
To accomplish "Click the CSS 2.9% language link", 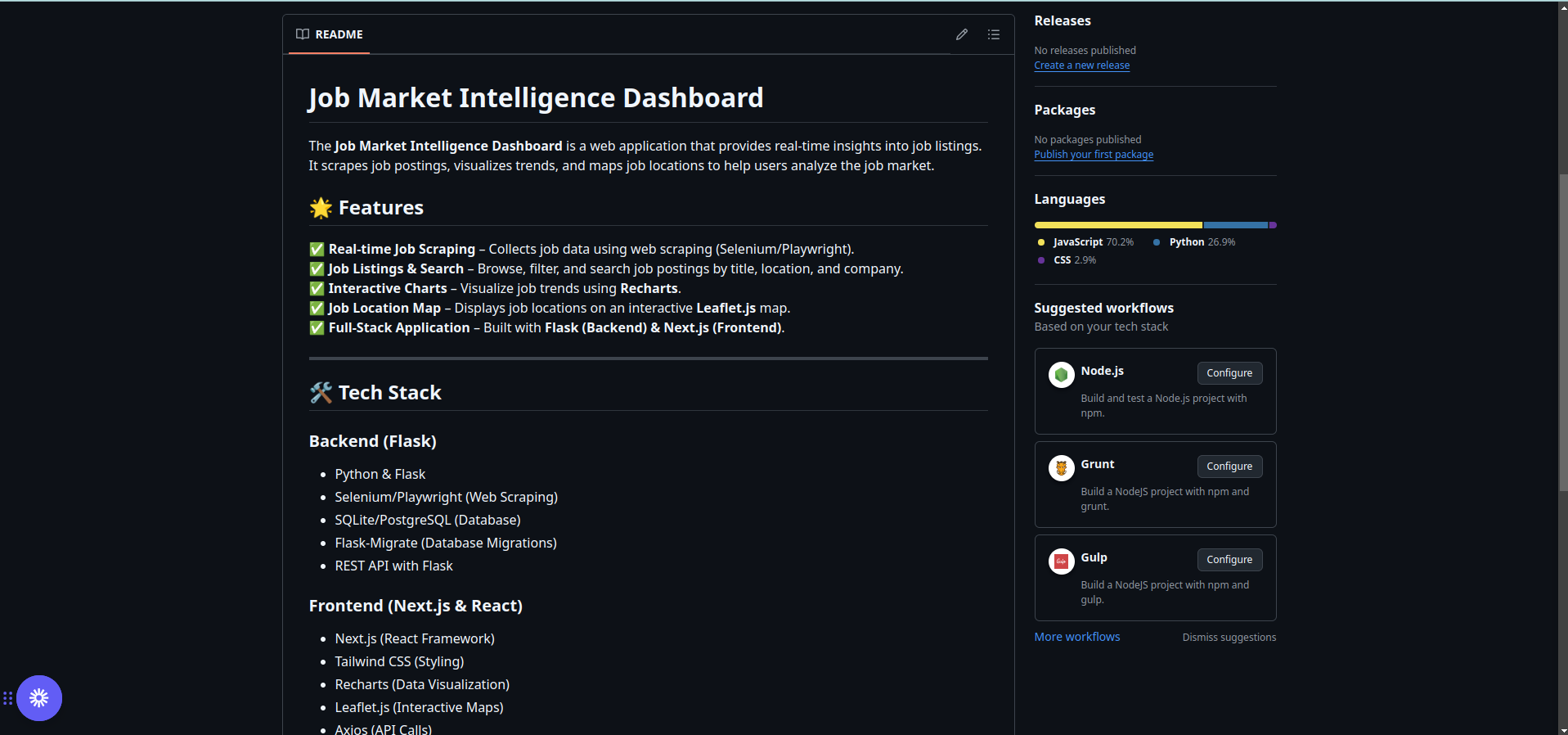I will point(1067,260).
